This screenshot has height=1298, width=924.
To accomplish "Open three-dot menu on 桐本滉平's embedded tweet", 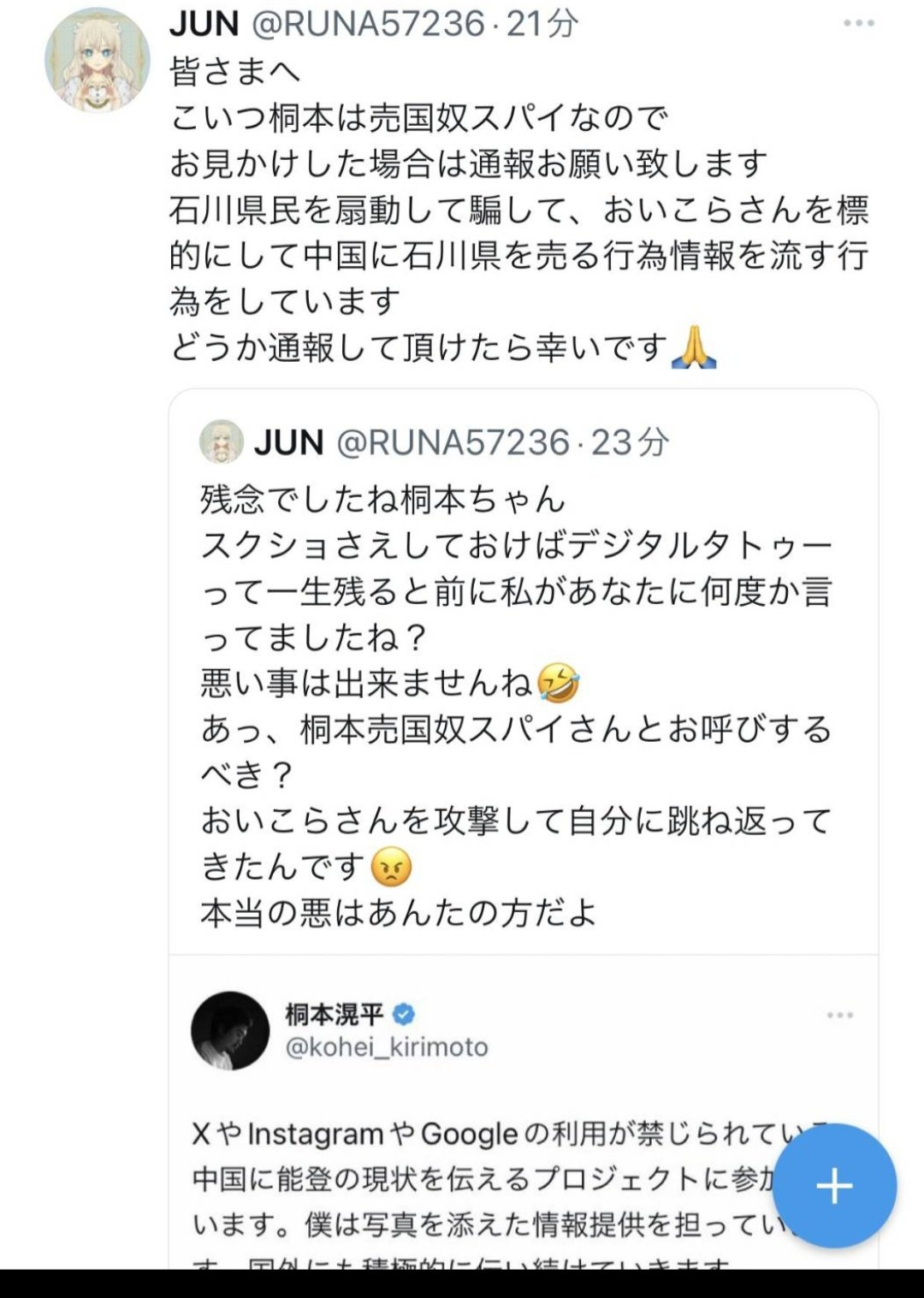I will click(840, 1015).
